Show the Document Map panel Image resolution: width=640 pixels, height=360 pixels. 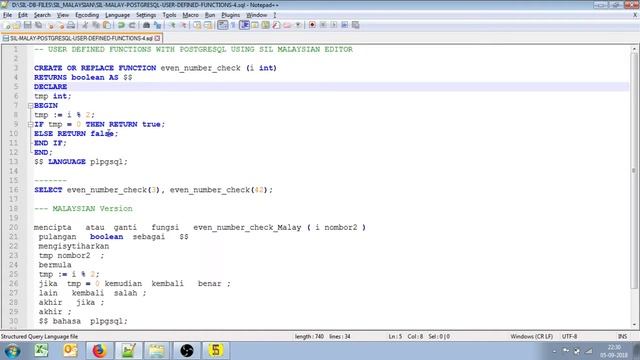pyautogui.click(x=265, y=25)
